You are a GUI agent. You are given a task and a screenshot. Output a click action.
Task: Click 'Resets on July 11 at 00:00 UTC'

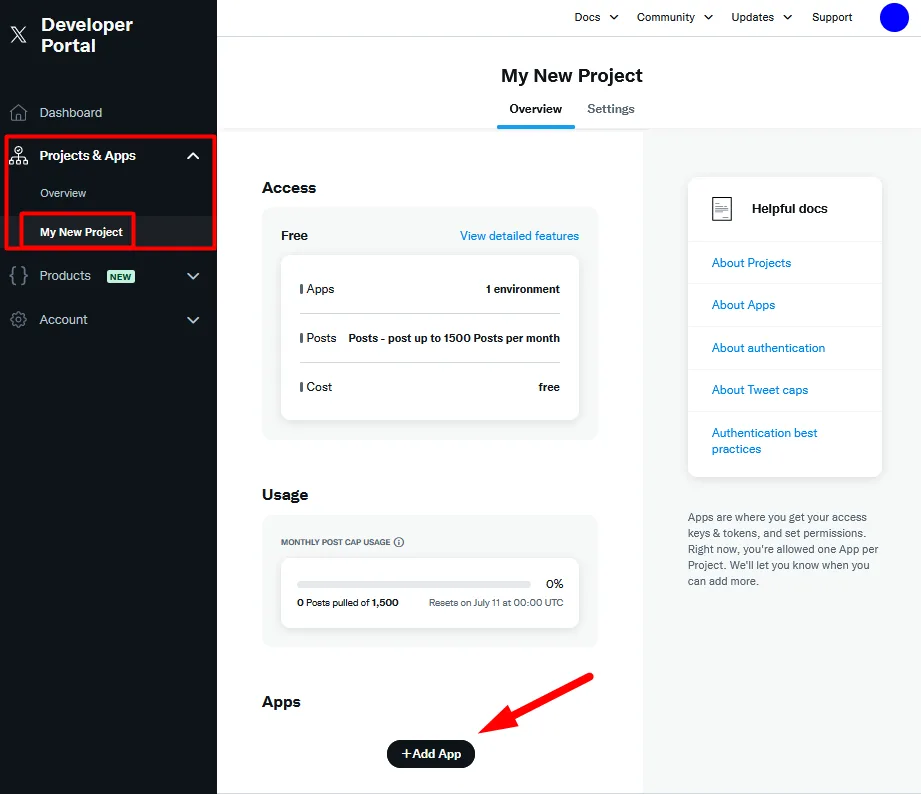(x=496, y=603)
